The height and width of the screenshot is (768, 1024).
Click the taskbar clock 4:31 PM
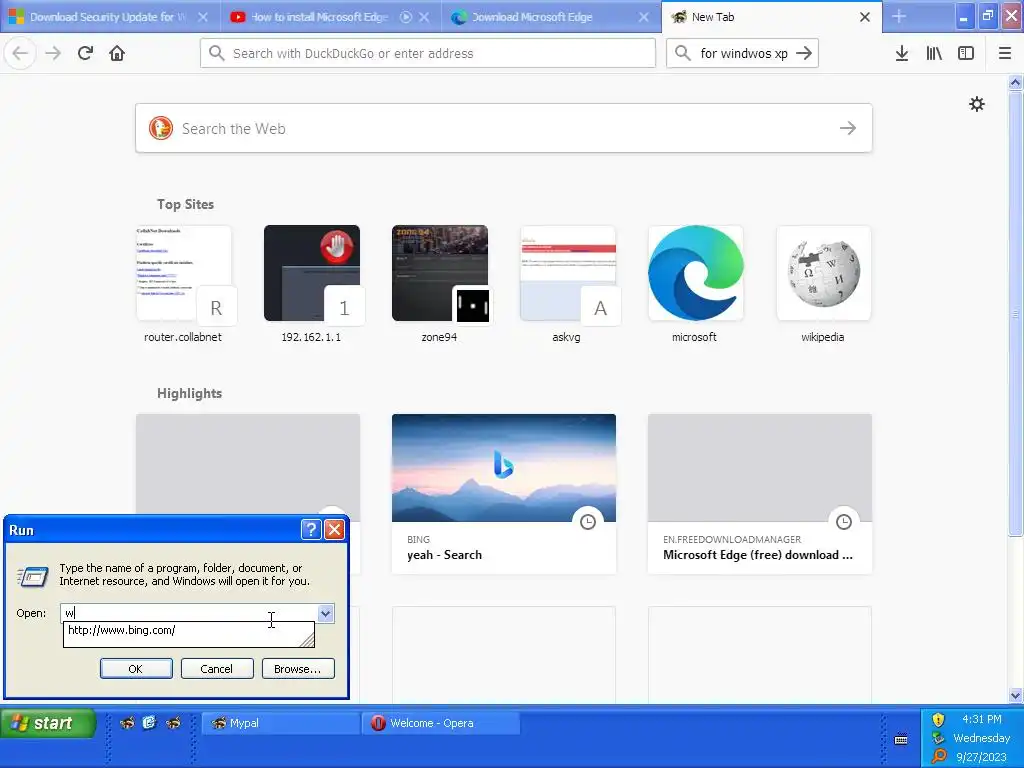click(982, 719)
